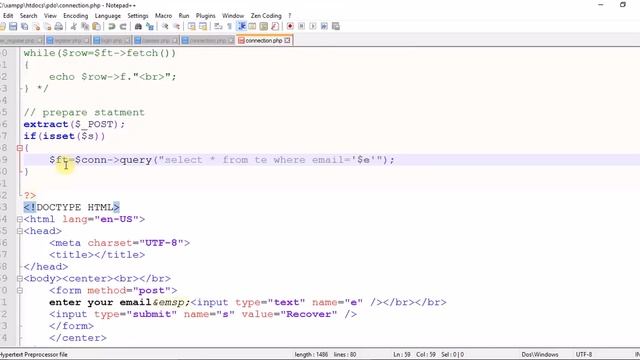The height and width of the screenshot is (360, 640).
Task: Close the active connection.php tab
Action: tap(288, 40)
